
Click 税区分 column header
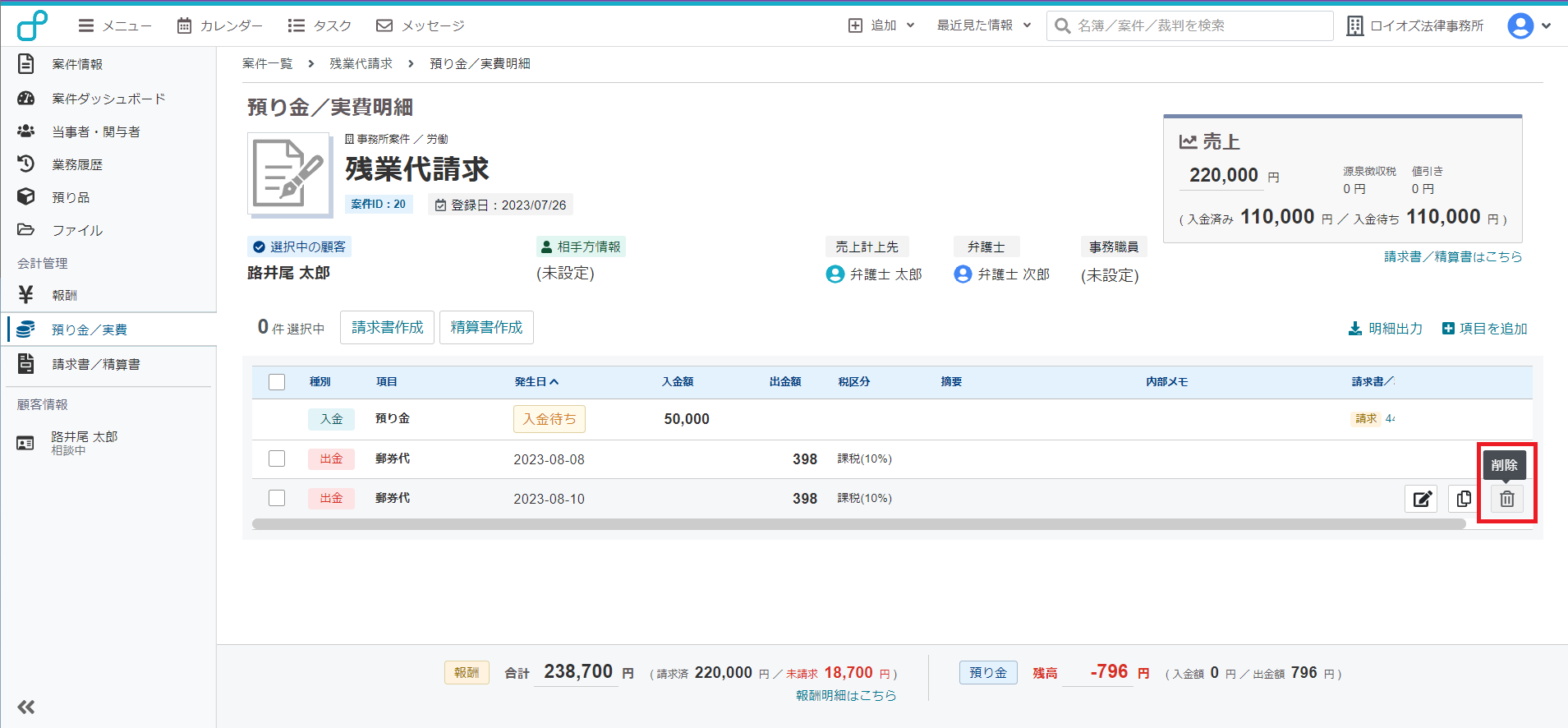click(854, 381)
